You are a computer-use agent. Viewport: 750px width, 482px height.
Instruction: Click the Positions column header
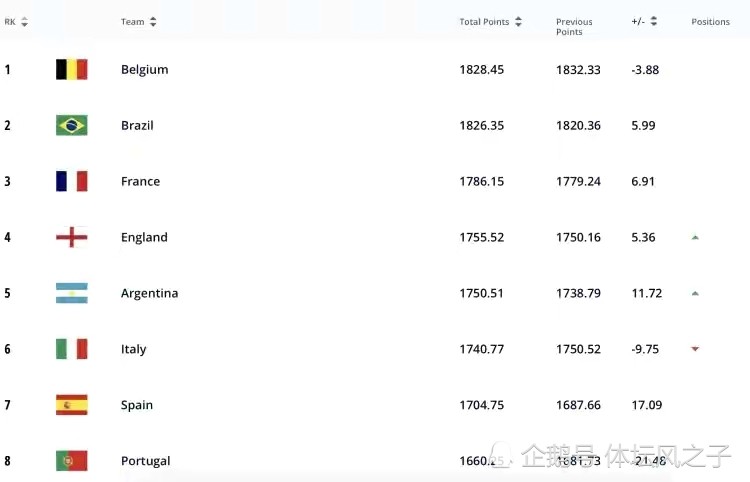(710, 22)
